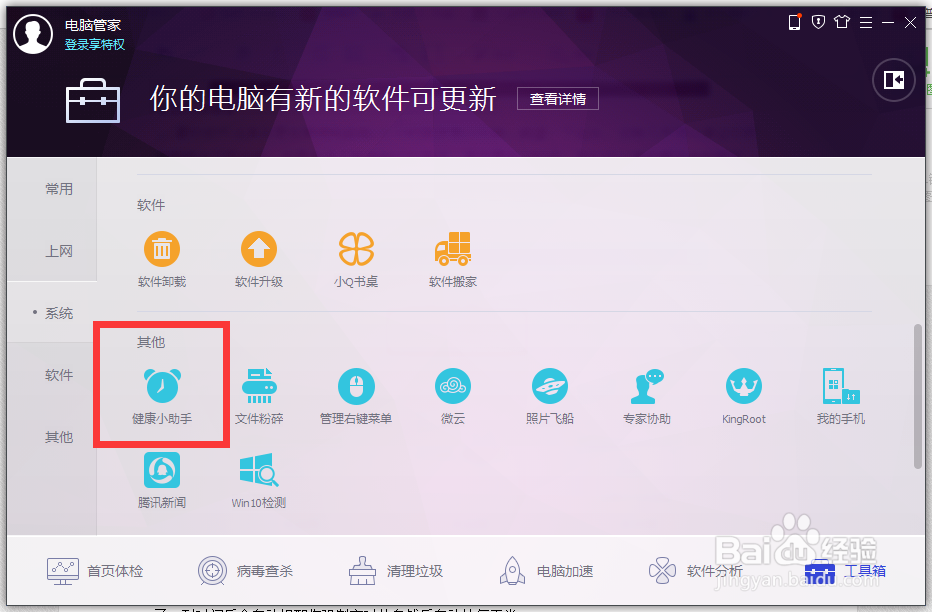This screenshot has height=612, width=932.
Task: Select the 上网 sidebar category
Action: click(59, 251)
